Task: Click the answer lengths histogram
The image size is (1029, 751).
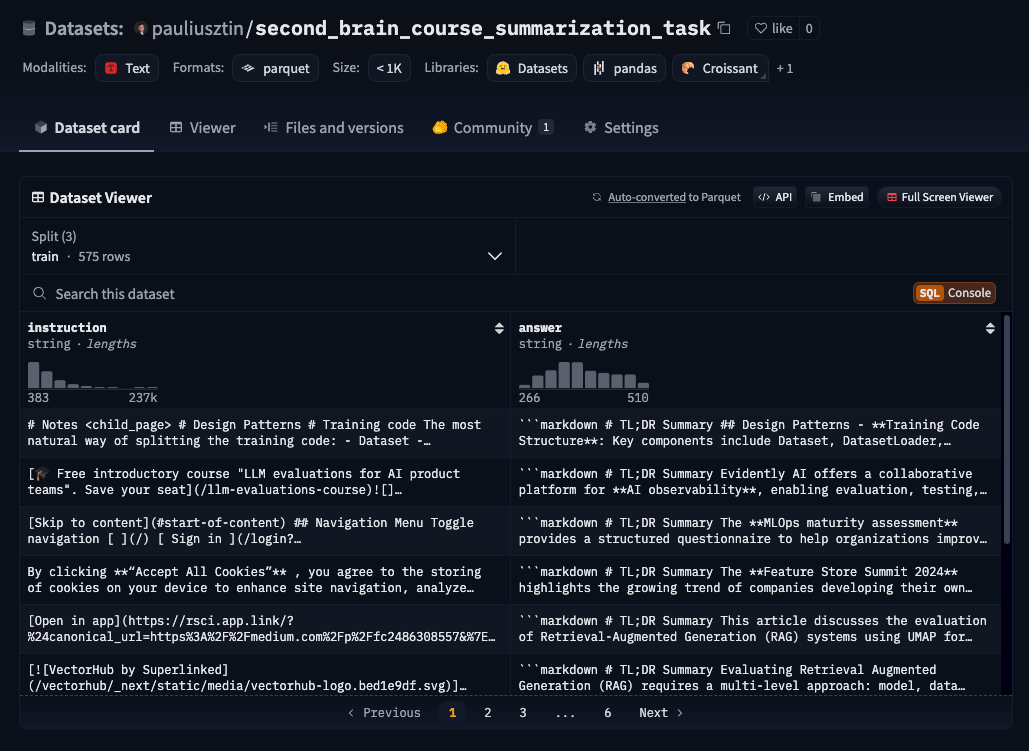Action: [x=583, y=376]
